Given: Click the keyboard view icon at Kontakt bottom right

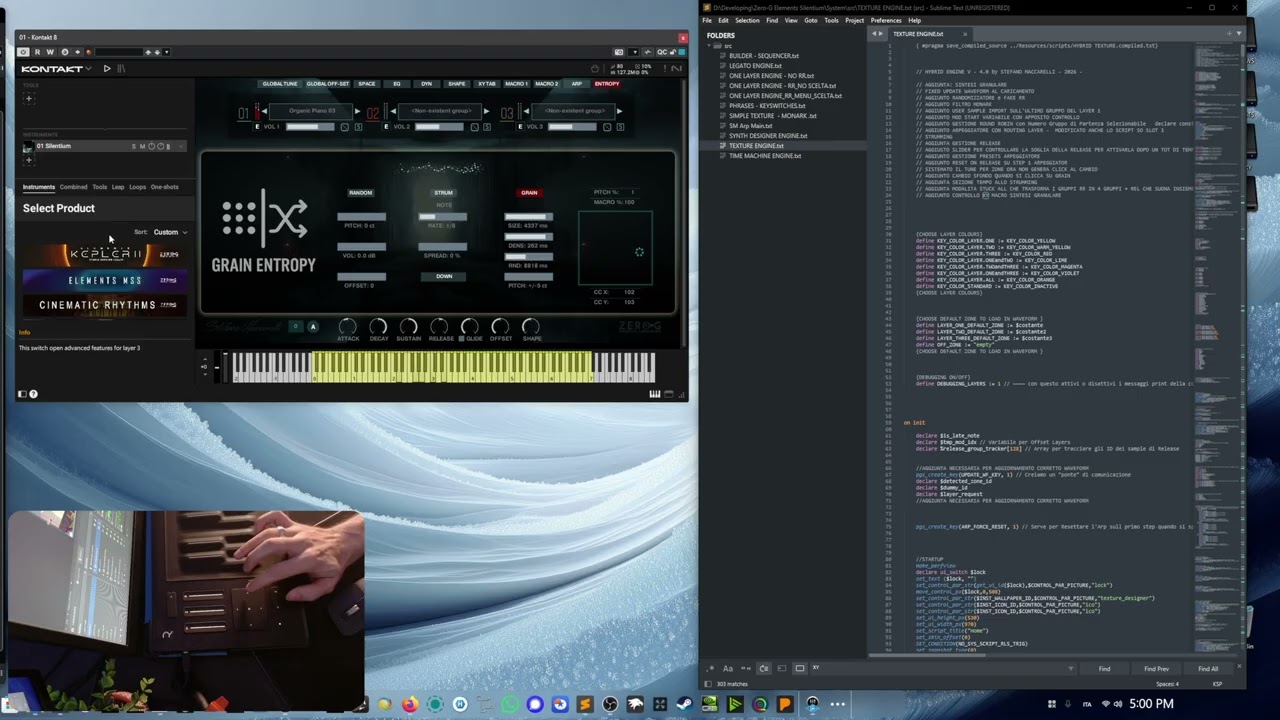Looking at the screenshot, I should click(x=655, y=393).
